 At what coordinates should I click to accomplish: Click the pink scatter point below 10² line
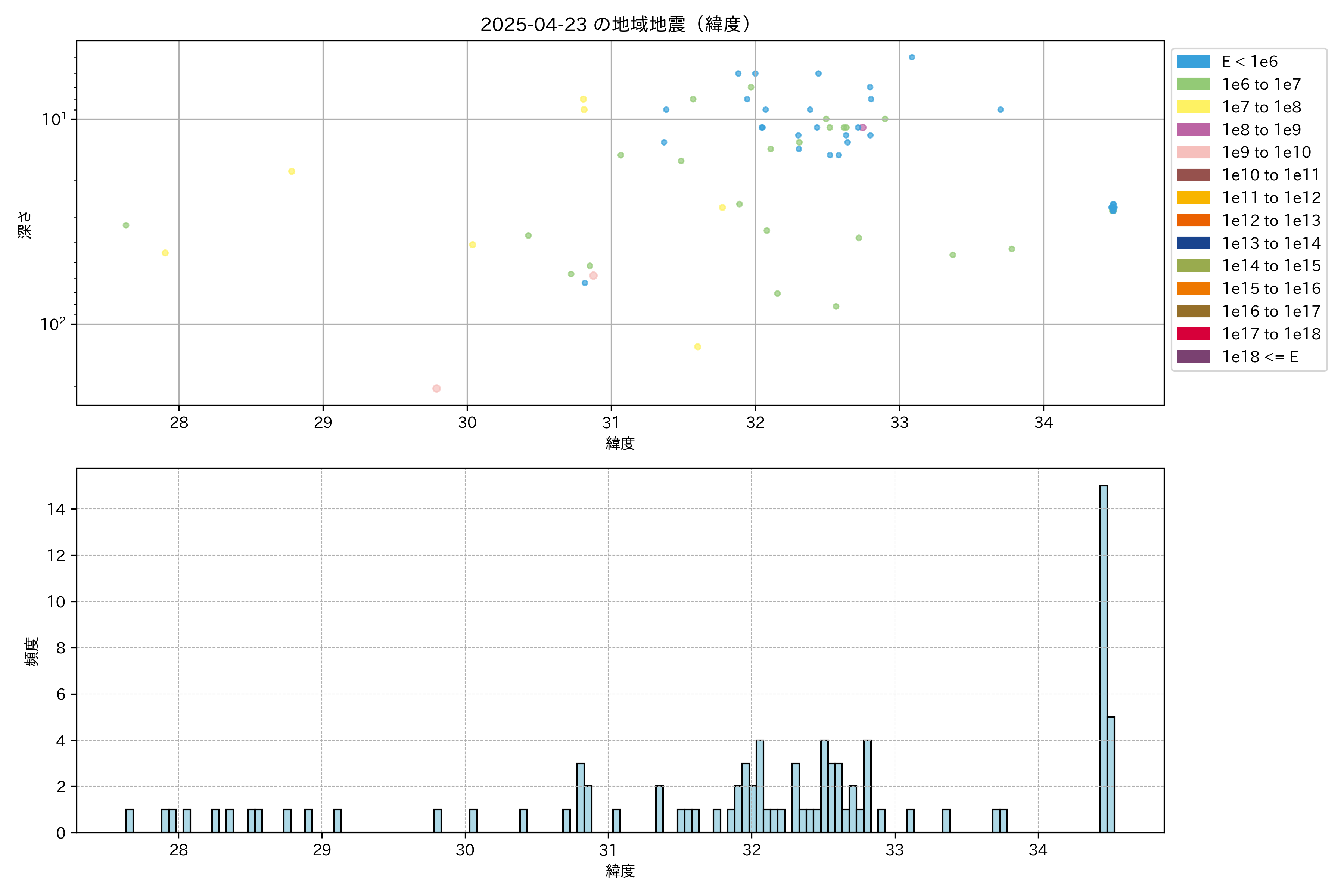(x=436, y=389)
